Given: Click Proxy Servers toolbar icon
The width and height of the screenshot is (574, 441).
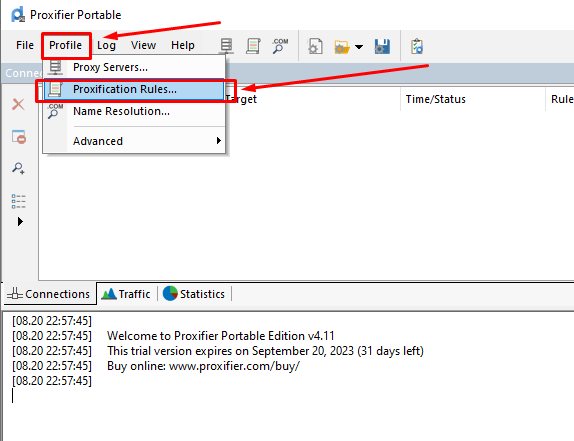Looking at the screenshot, I should coord(227,46).
